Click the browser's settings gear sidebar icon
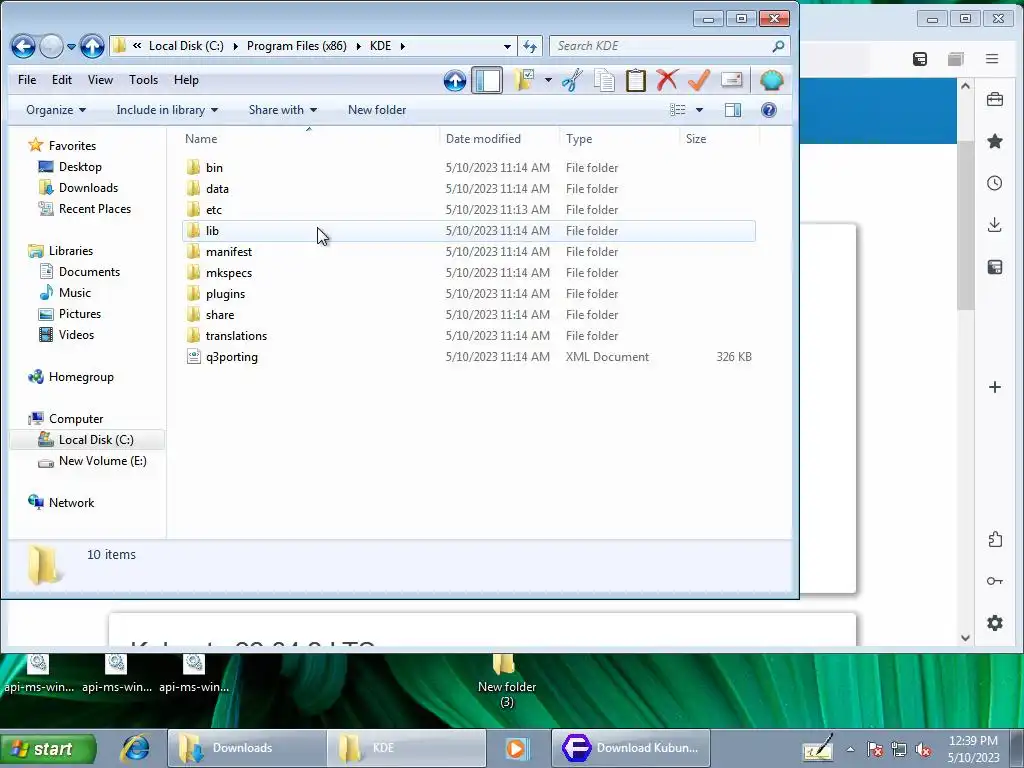 pyautogui.click(x=995, y=623)
